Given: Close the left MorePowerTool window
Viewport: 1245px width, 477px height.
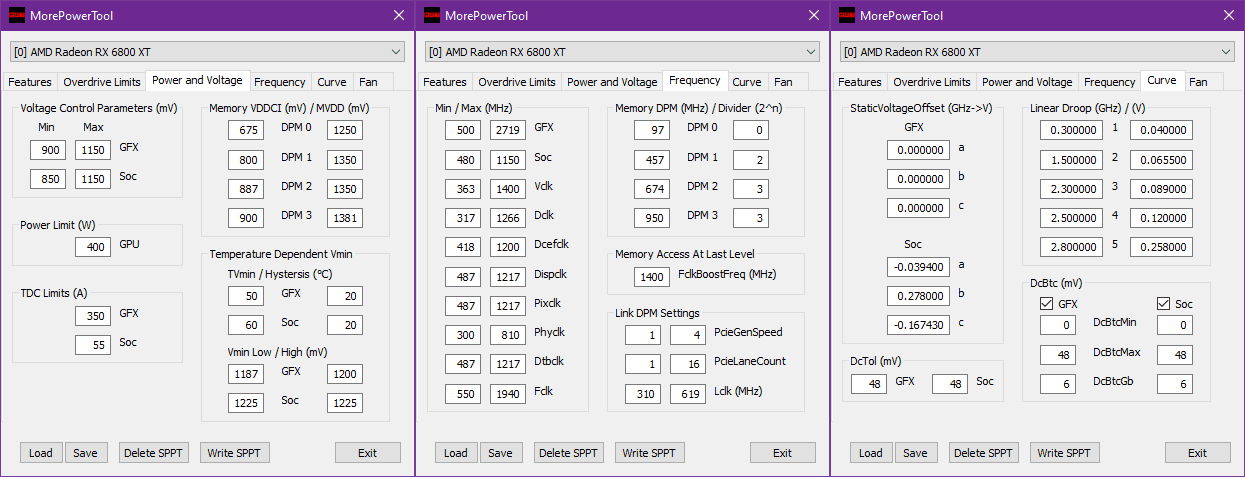Looking at the screenshot, I should tap(398, 15).
